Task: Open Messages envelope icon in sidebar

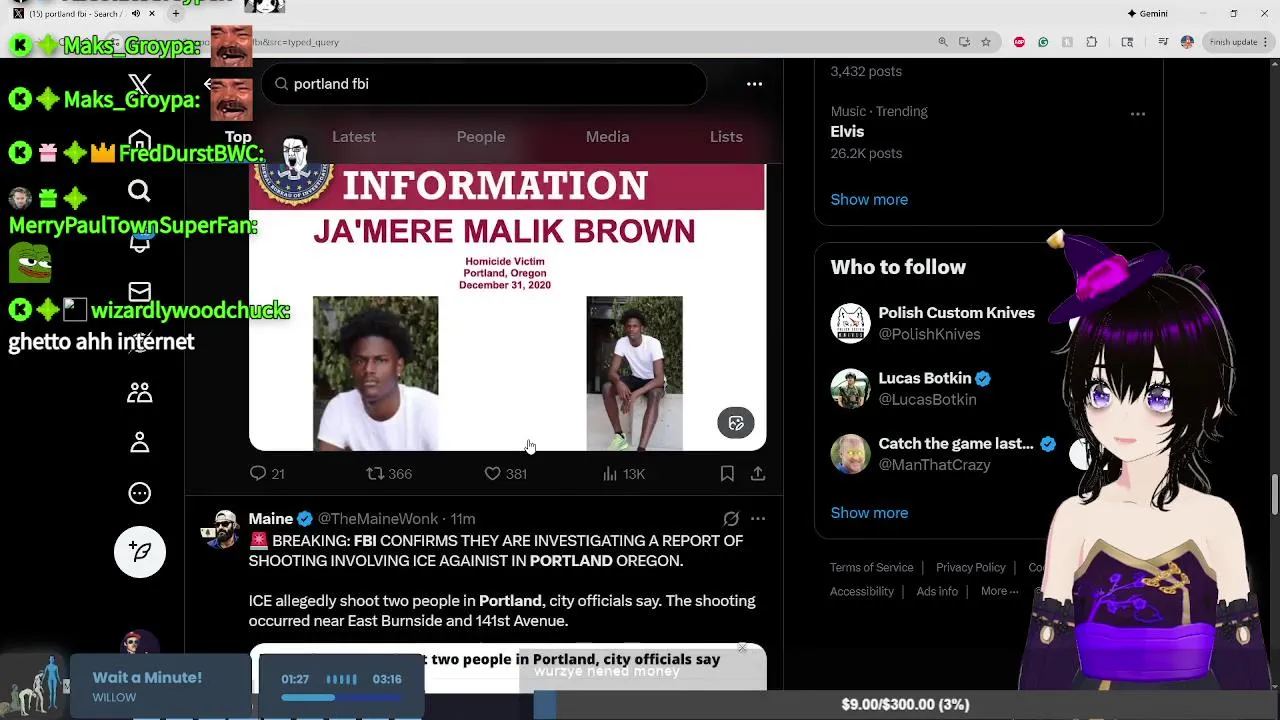Action: (139, 291)
